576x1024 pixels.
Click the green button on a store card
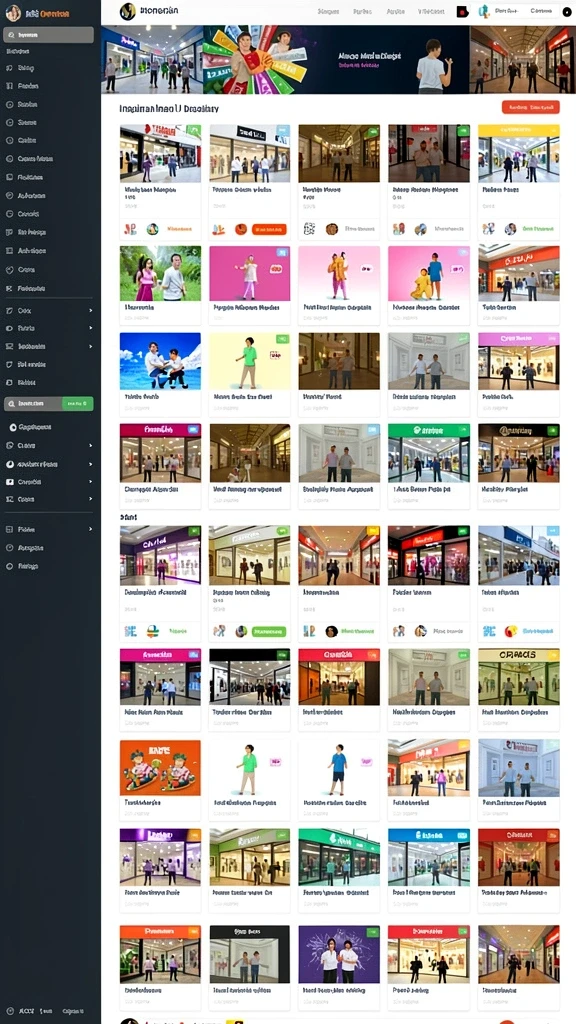pyautogui.click(x=269, y=632)
